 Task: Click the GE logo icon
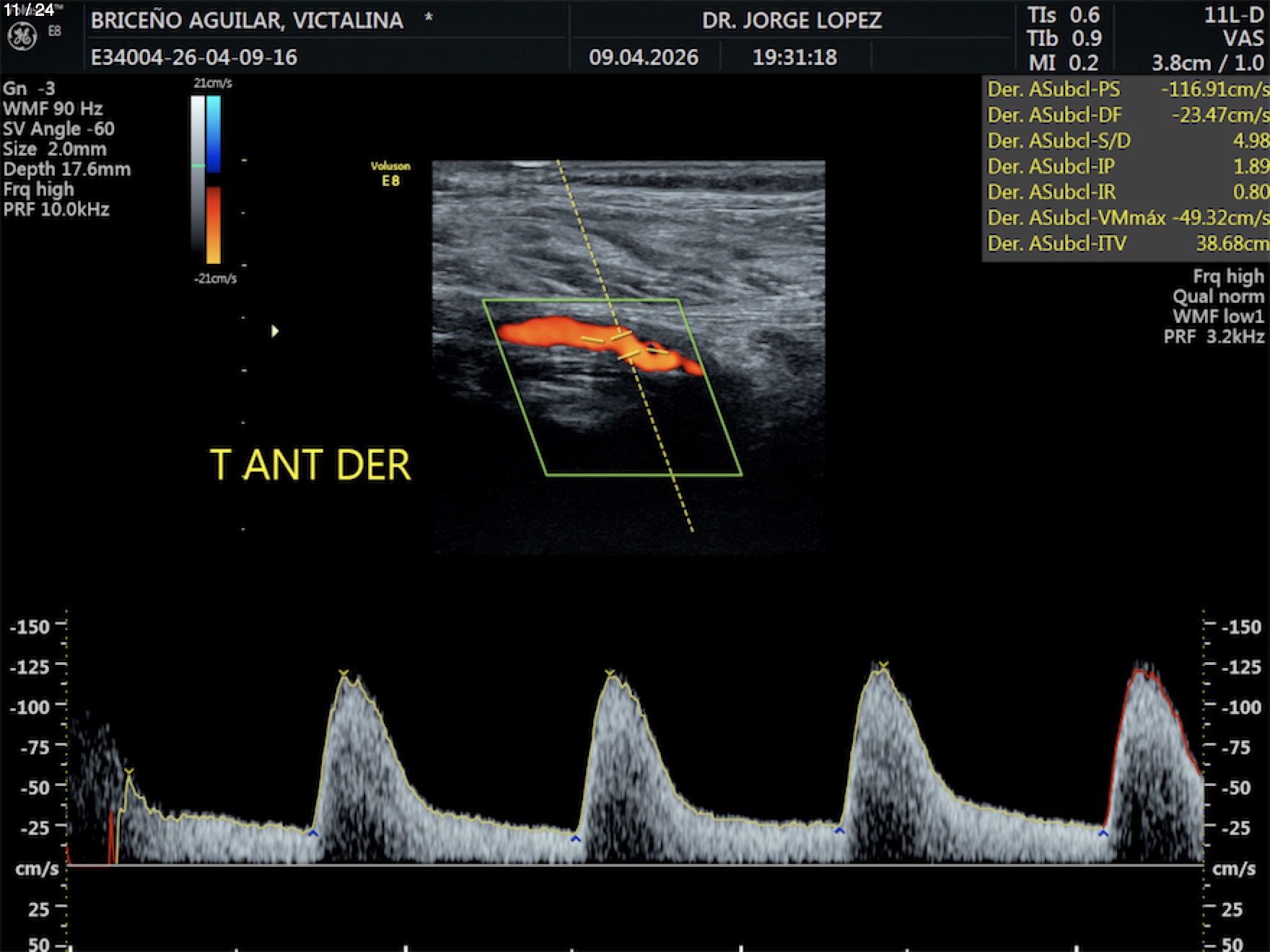(x=22, y=36)
